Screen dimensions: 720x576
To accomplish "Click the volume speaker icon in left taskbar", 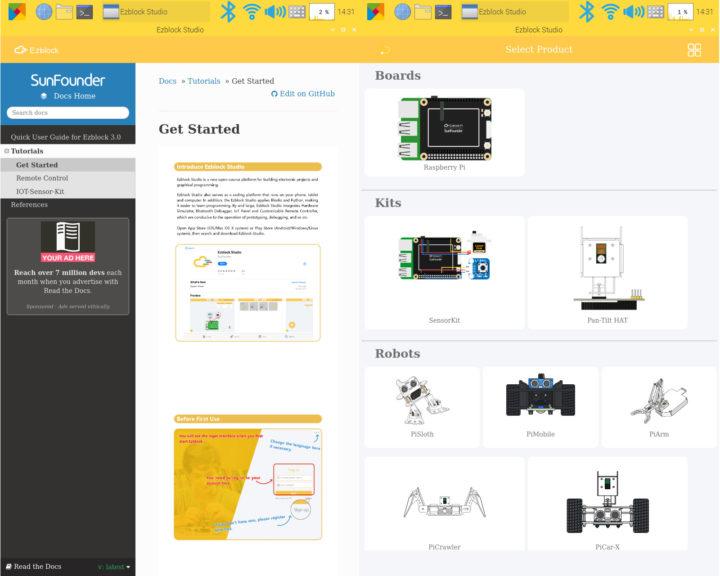I will coord(275,11).
